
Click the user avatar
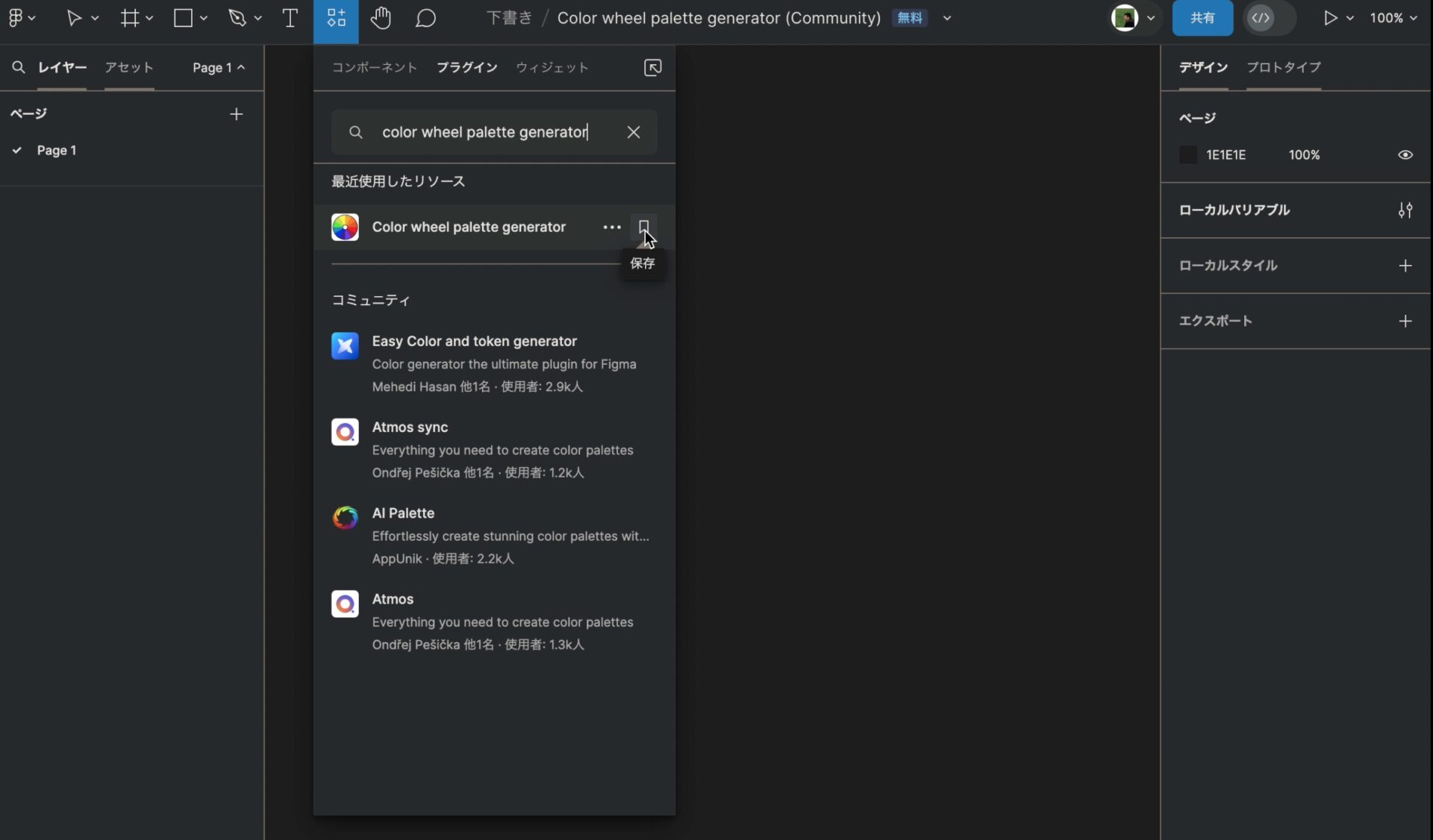click(1125, 18)
